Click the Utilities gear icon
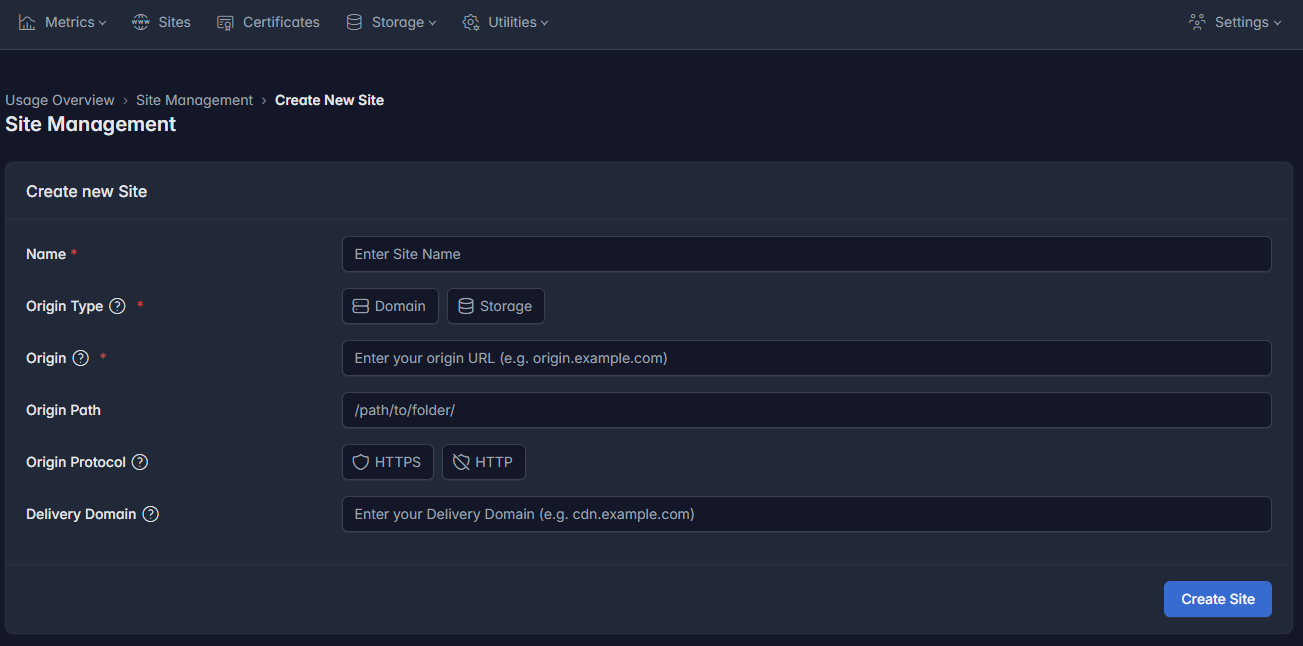The height and width of the screenshot is (646, 1303). pyautogui.click(x=471, y=22)
